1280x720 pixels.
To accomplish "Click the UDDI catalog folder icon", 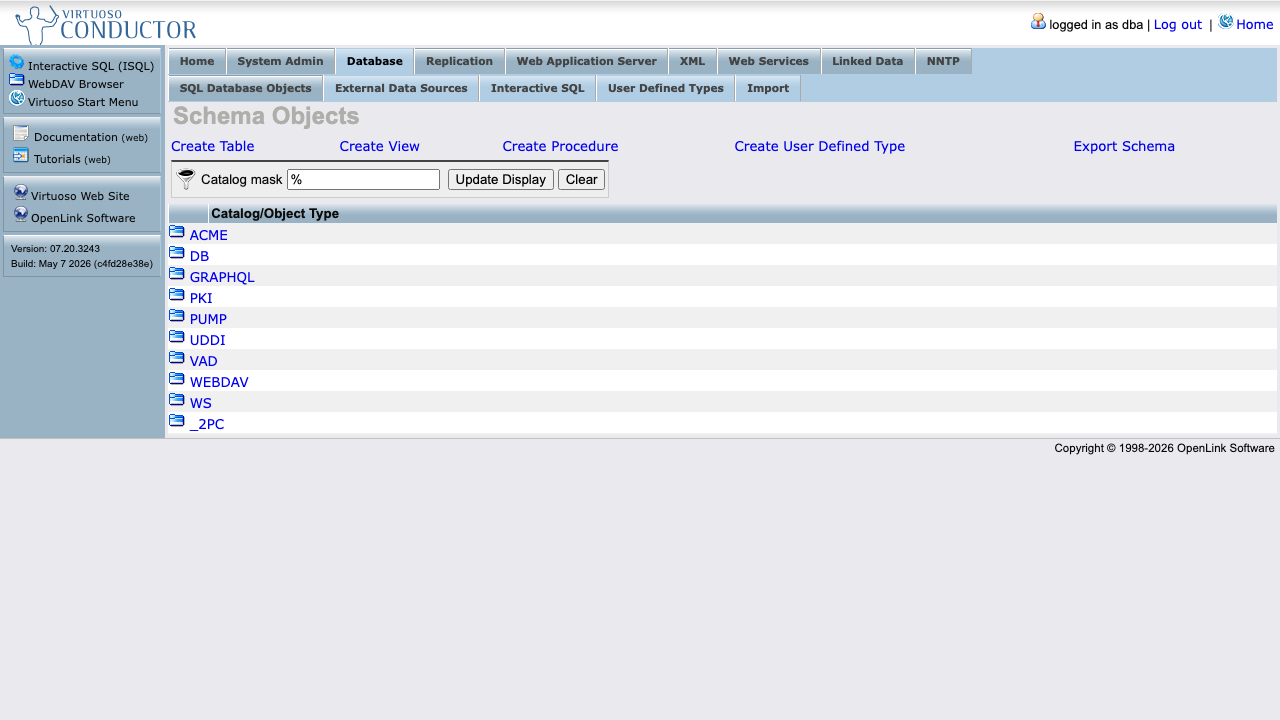I will click(177, 337).
